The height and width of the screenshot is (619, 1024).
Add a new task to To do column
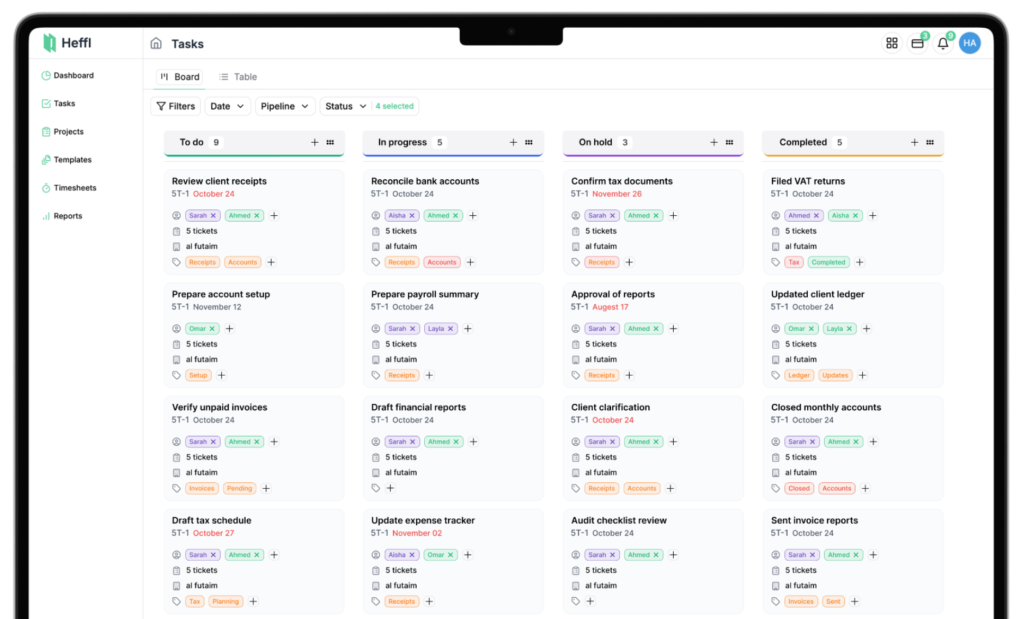(314, 142)
